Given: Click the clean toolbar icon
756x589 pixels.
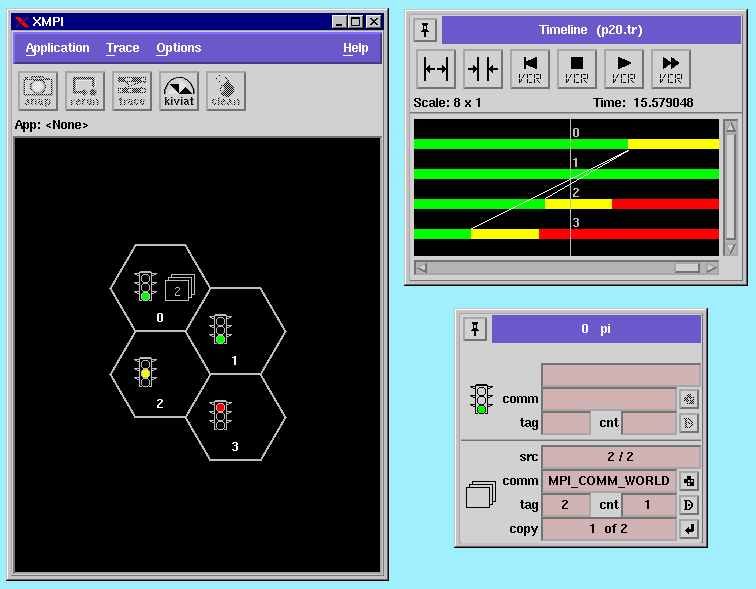Looking at the screenshot, I should point(226,91).
